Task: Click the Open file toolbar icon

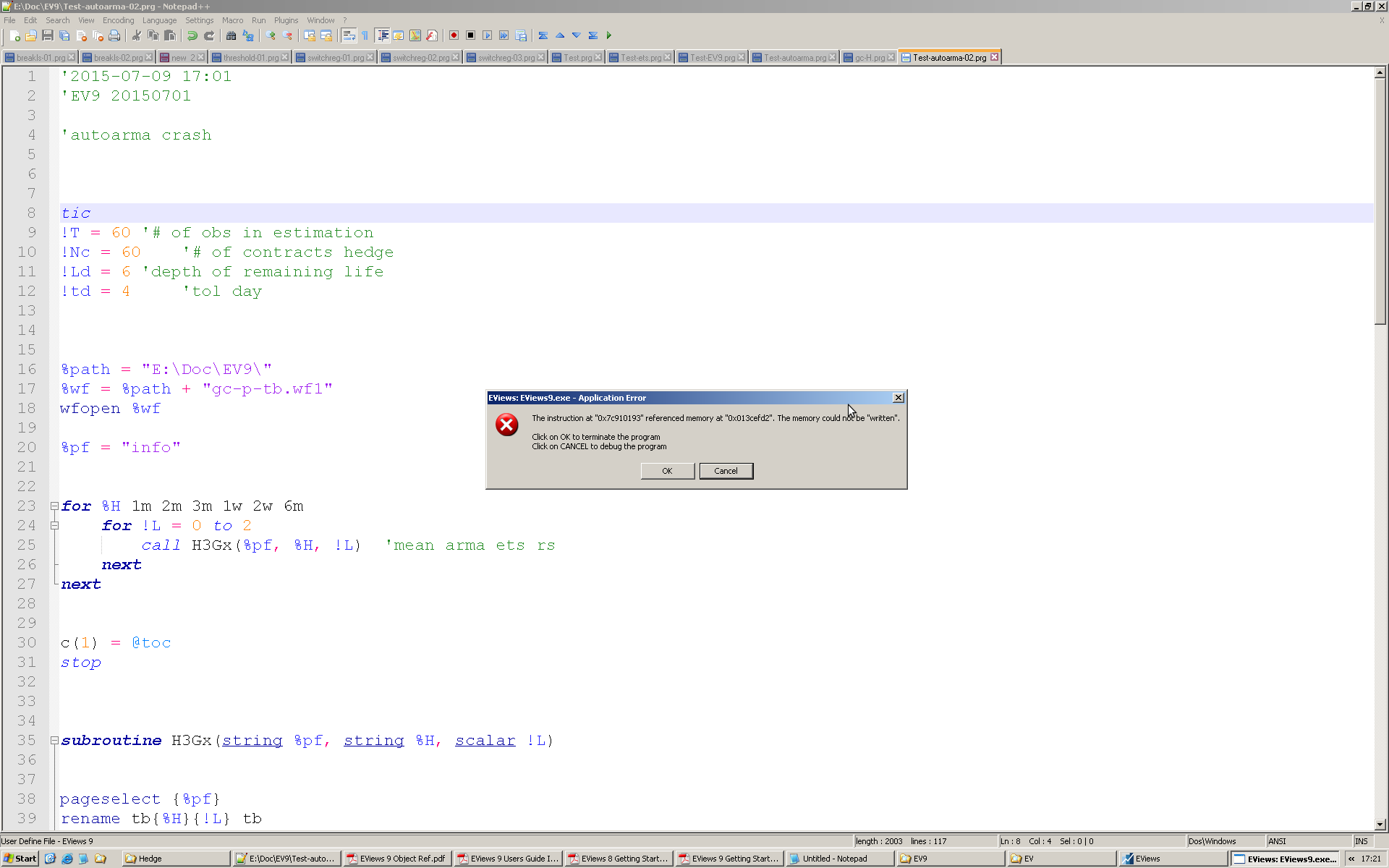Action: tap(30, 35)
